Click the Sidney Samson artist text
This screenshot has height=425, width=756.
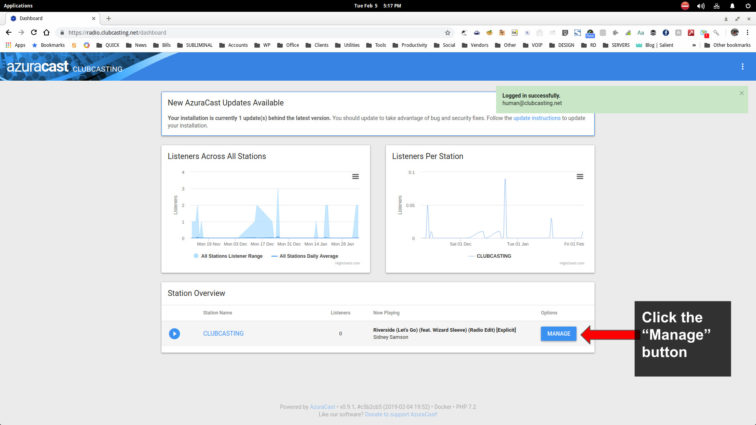(391, 337)
